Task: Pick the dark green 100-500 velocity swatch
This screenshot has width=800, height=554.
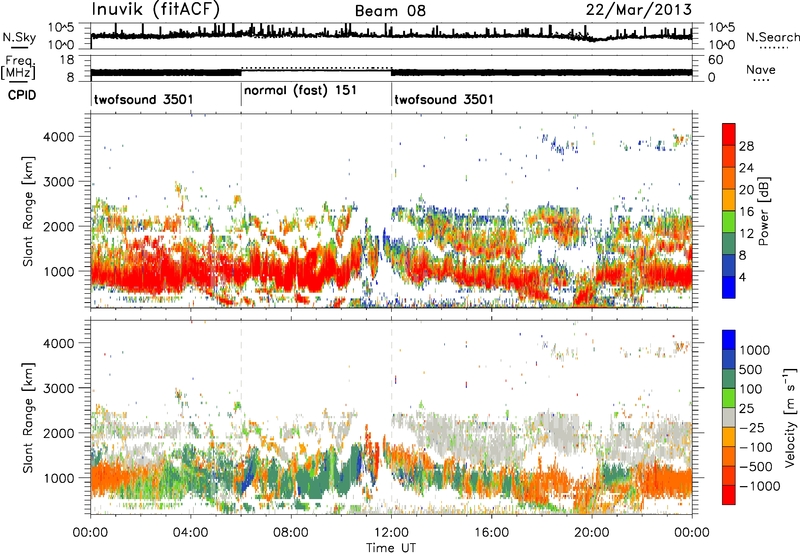Action: tap(729, 380)
